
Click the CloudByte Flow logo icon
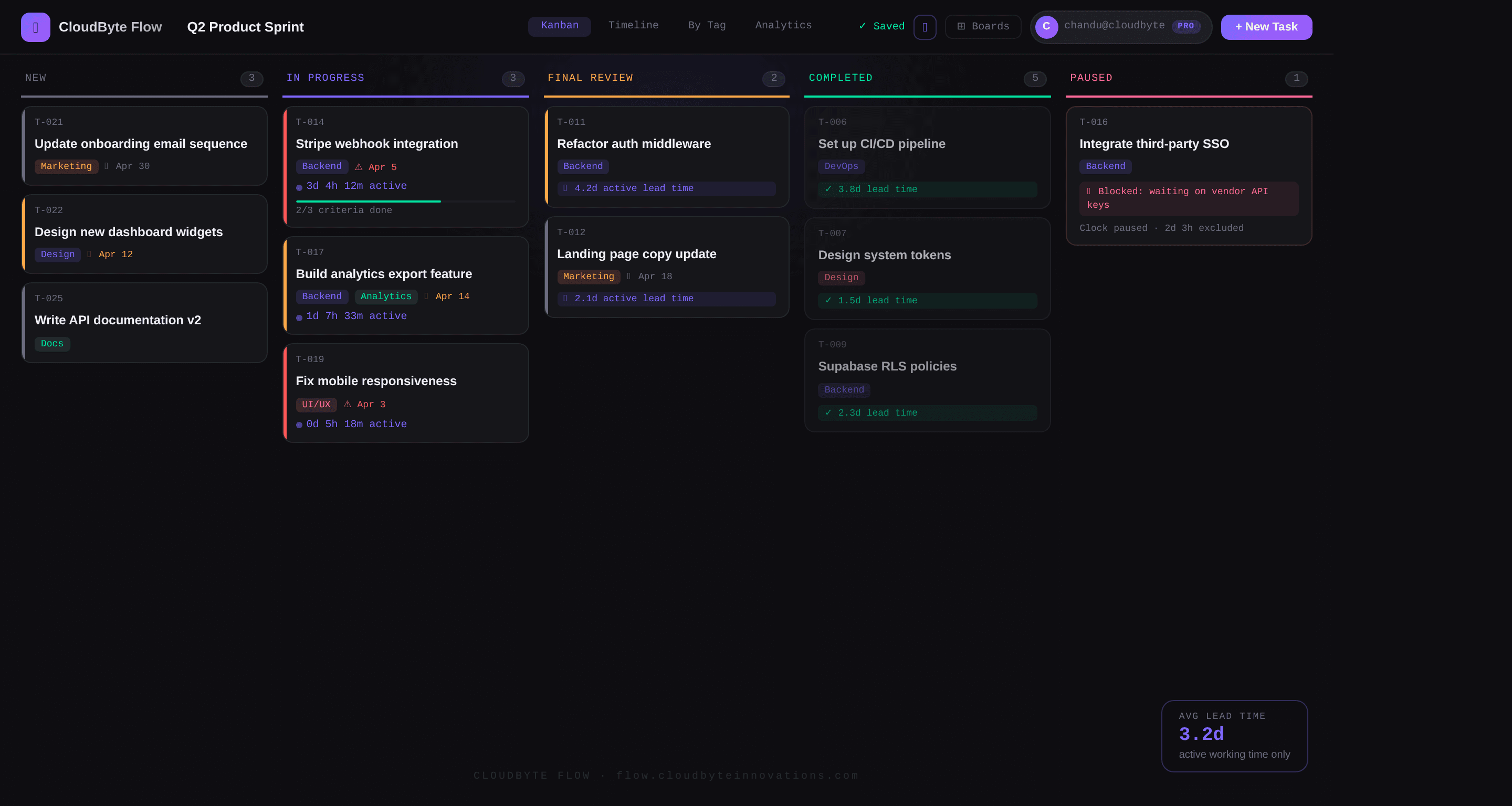pyautogui.click(x=35, y=27)
